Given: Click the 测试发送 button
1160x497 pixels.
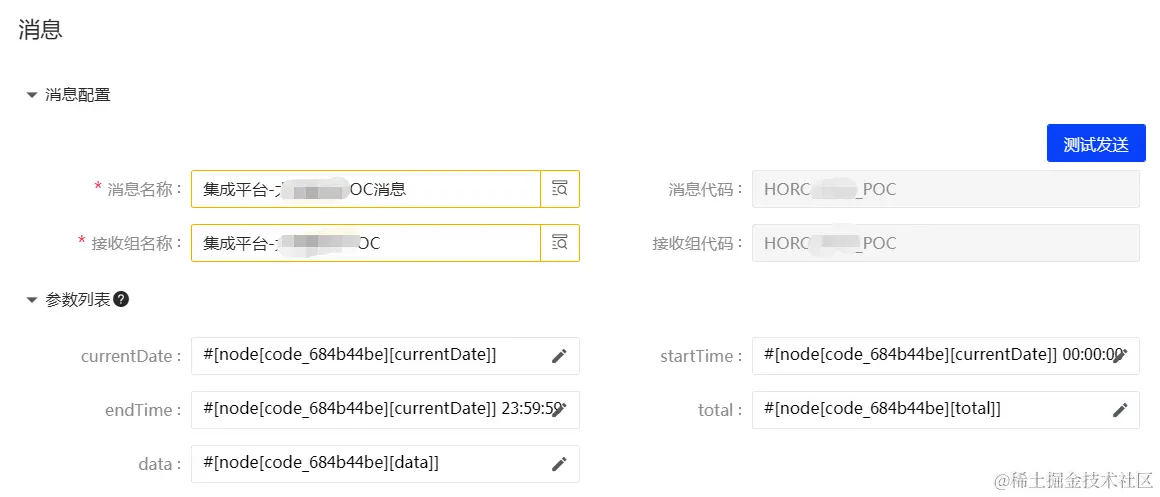Looking at the screenshot, I should 1096,143.
